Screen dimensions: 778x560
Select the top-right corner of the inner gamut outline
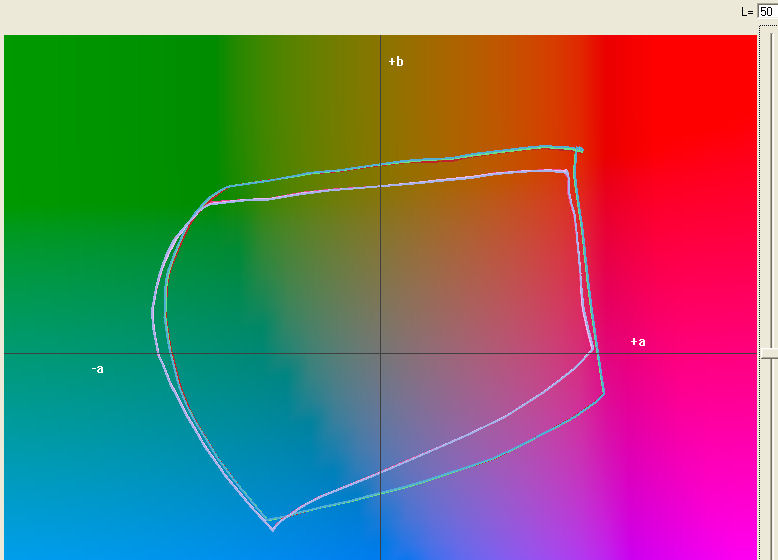pos(566,173)
